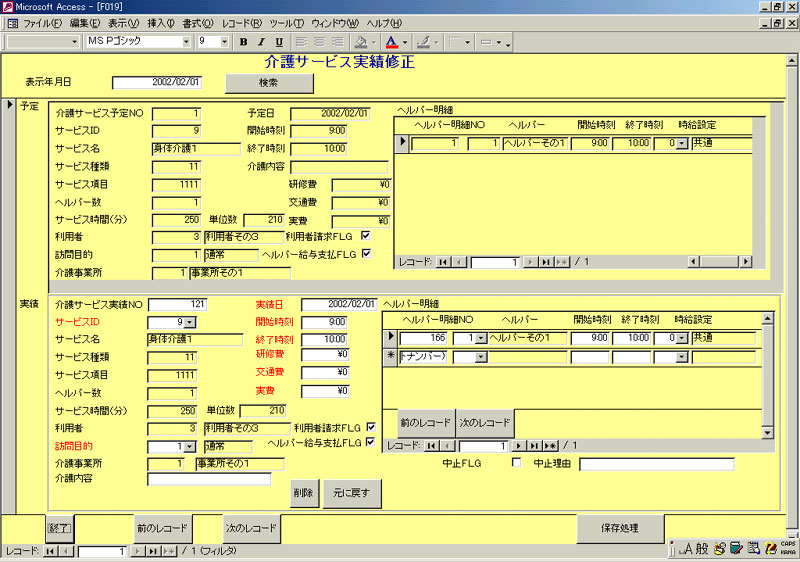Open the font size dropdown

click(224, 42)
